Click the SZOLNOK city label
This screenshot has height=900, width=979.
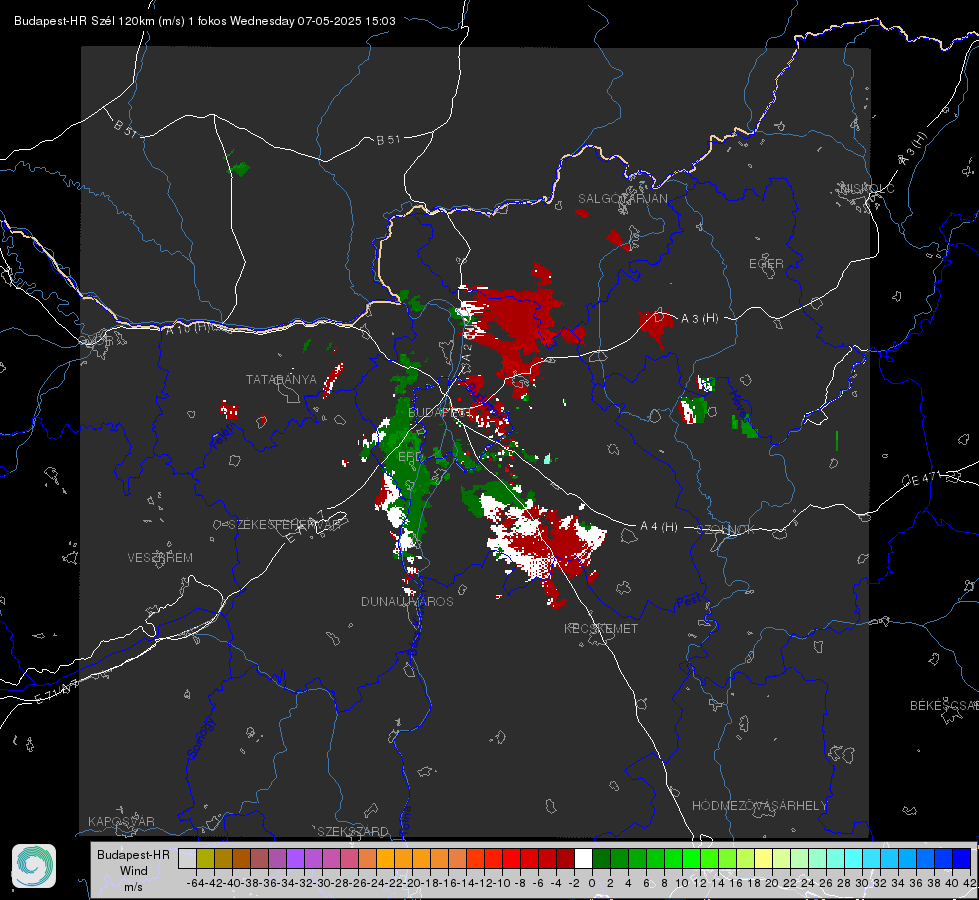[727, 530]
